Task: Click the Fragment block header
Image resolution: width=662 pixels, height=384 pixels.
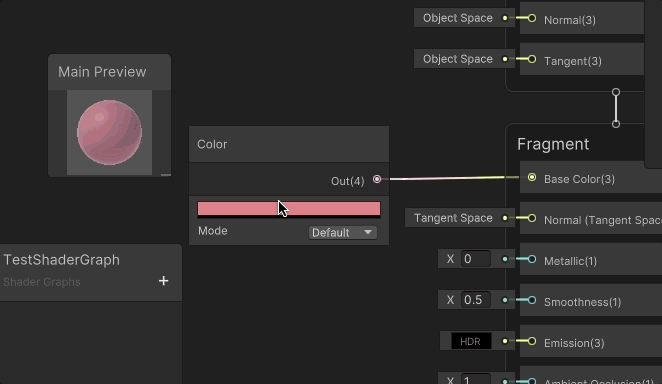Action: [x=553, y=144]
